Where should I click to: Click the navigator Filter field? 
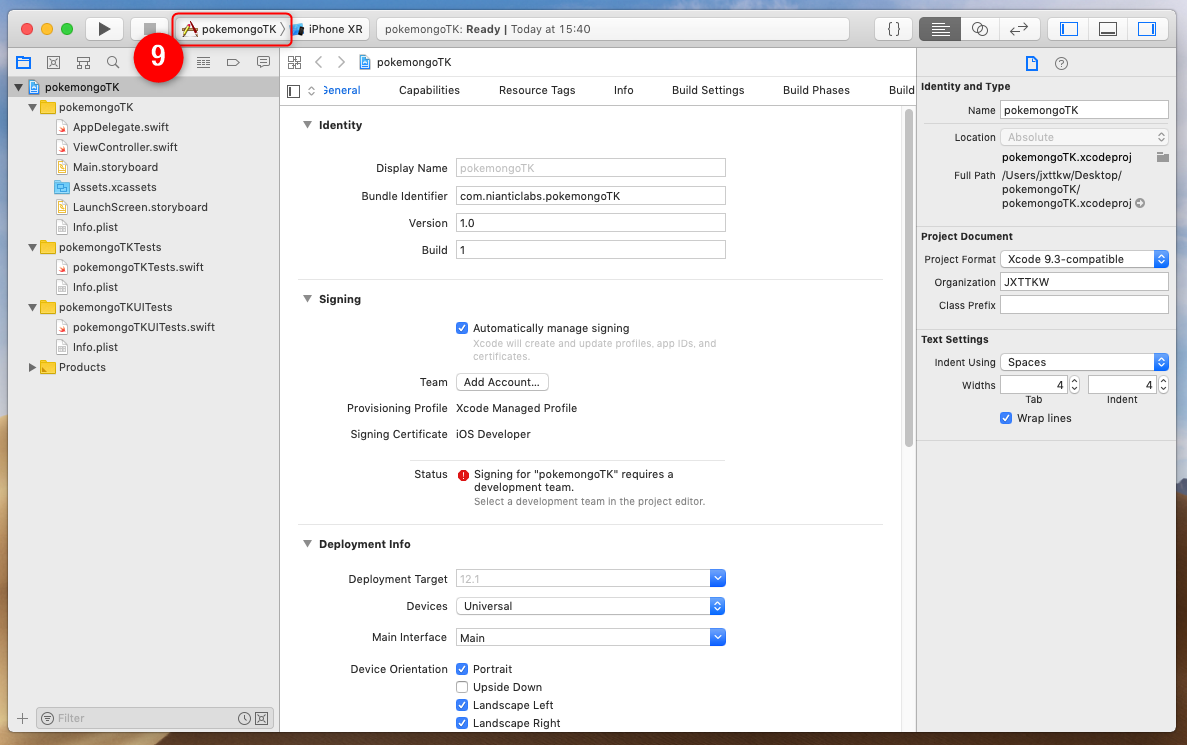coord(155,719)
